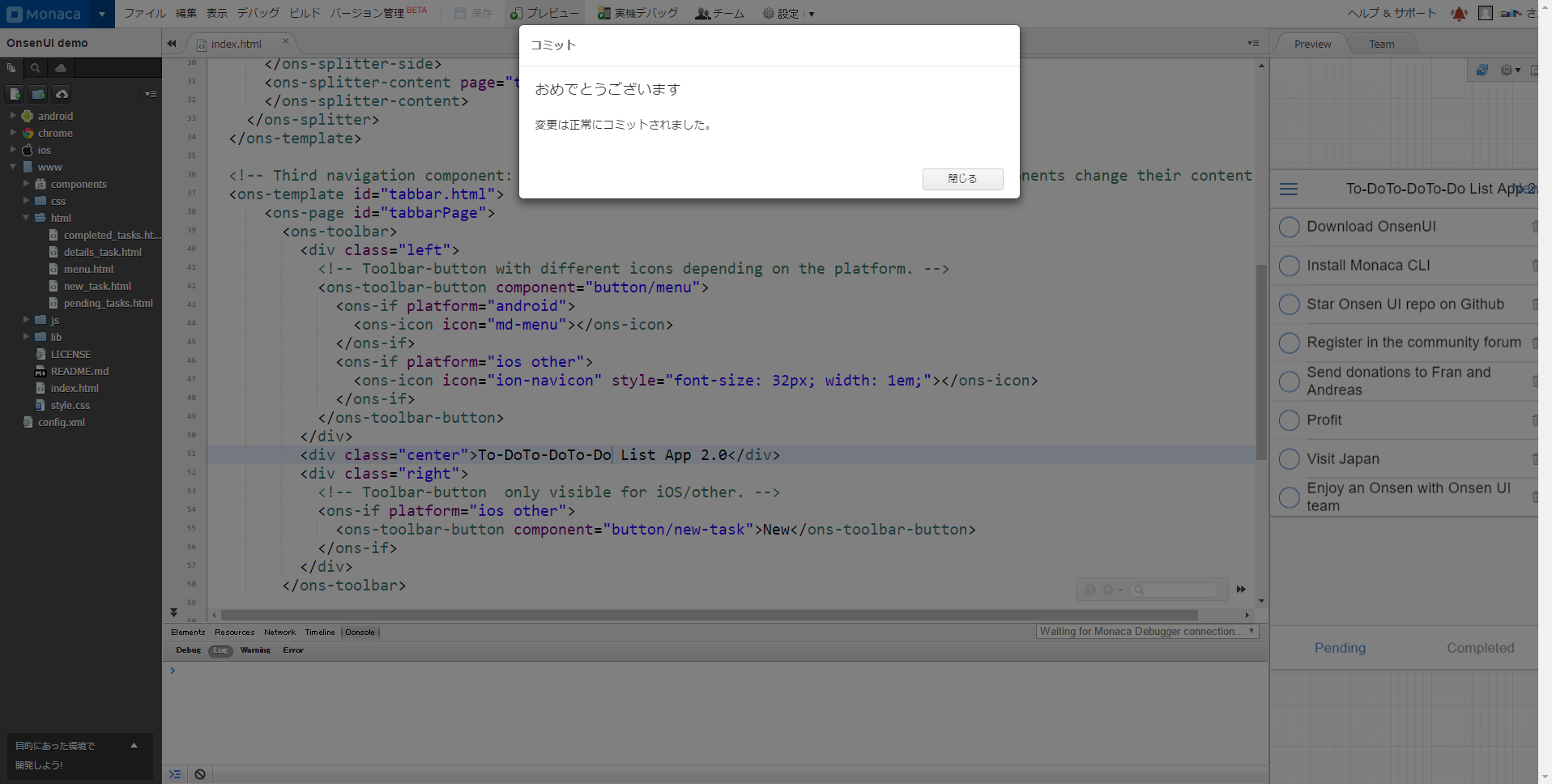
Task: Check the 'Download OnsenUI' task circle
Action: coord(1289,227)
